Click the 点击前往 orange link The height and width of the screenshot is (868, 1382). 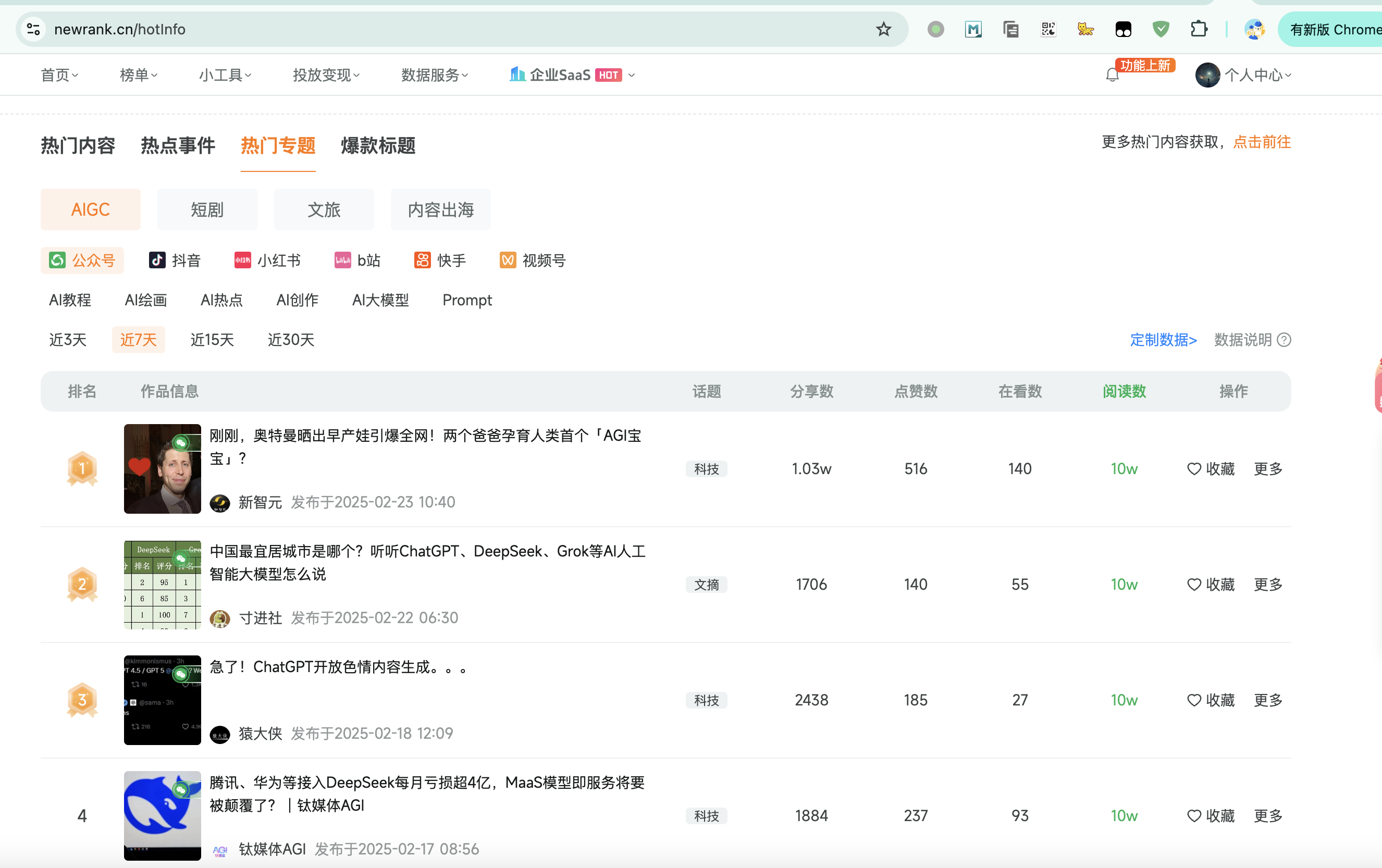pos(1262,142)
